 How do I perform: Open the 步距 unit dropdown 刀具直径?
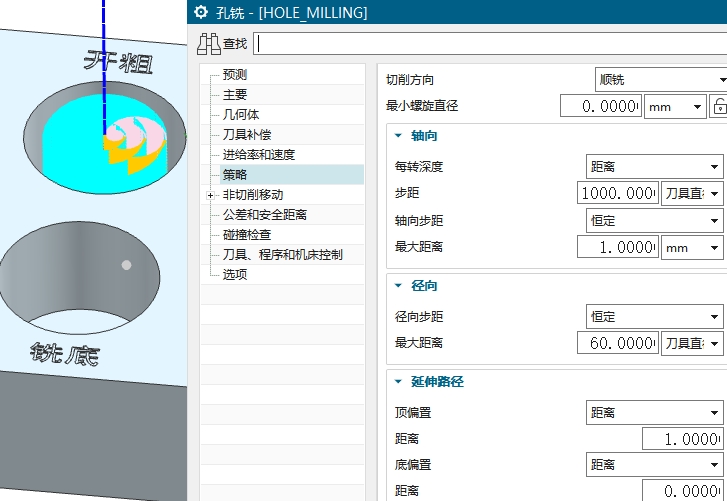(692, 193)
